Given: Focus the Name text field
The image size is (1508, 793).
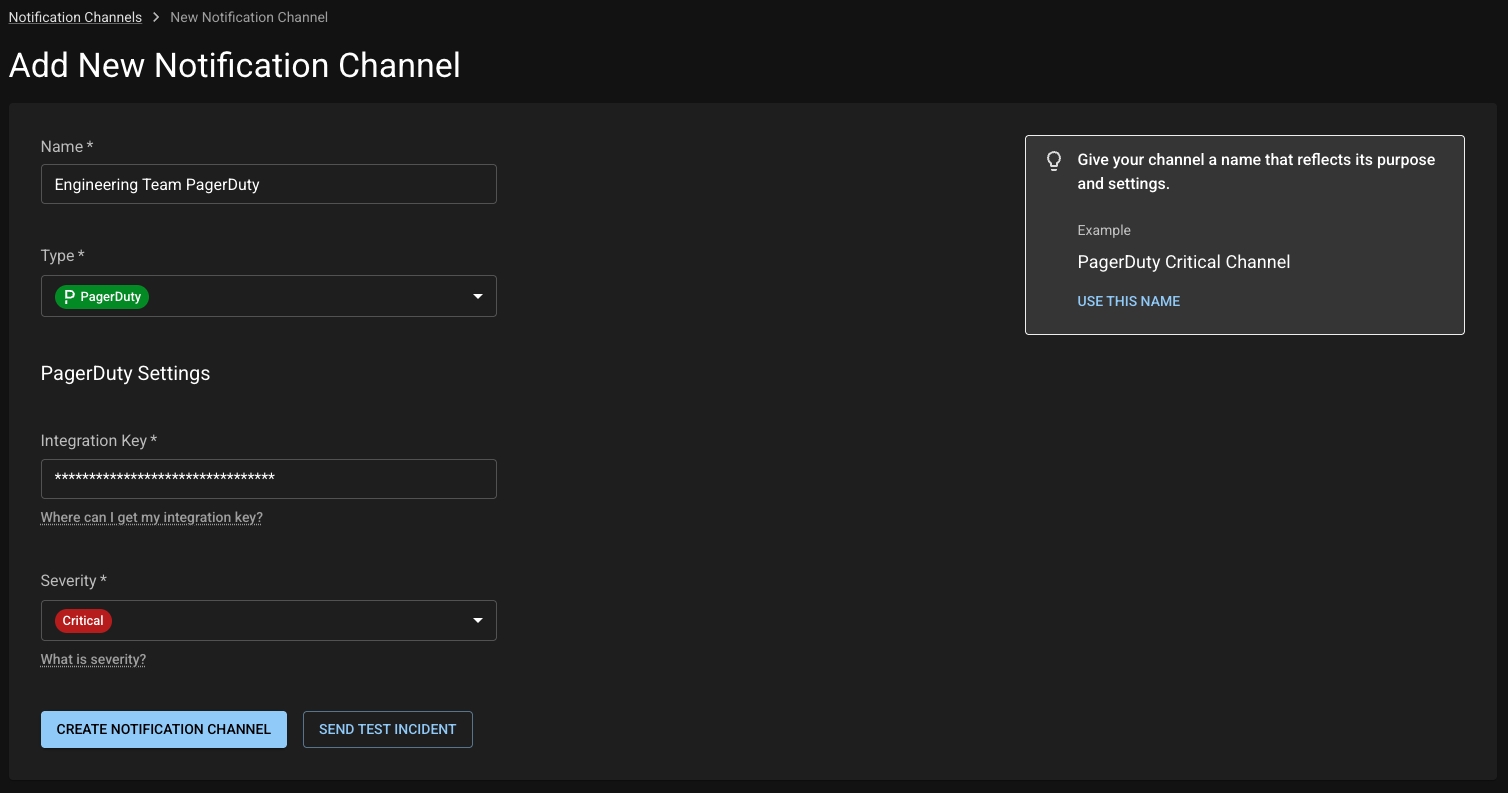Looking at the screenshot, I should pyautogui.click(x=268, y=184).
